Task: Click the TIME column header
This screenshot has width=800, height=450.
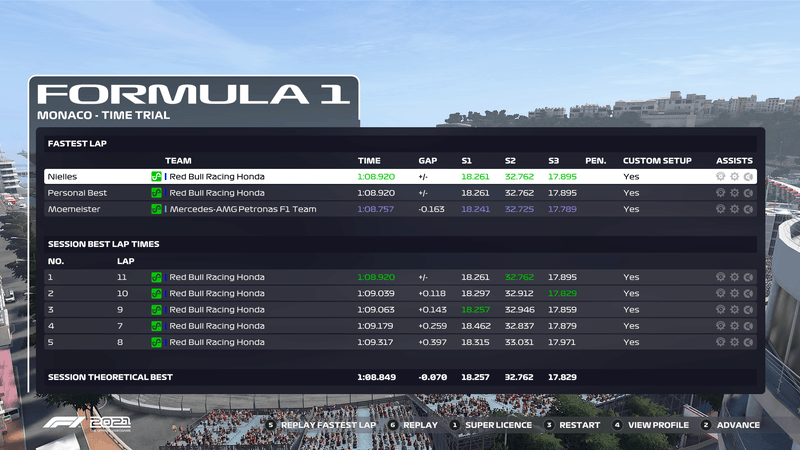Action: [369, 161]
